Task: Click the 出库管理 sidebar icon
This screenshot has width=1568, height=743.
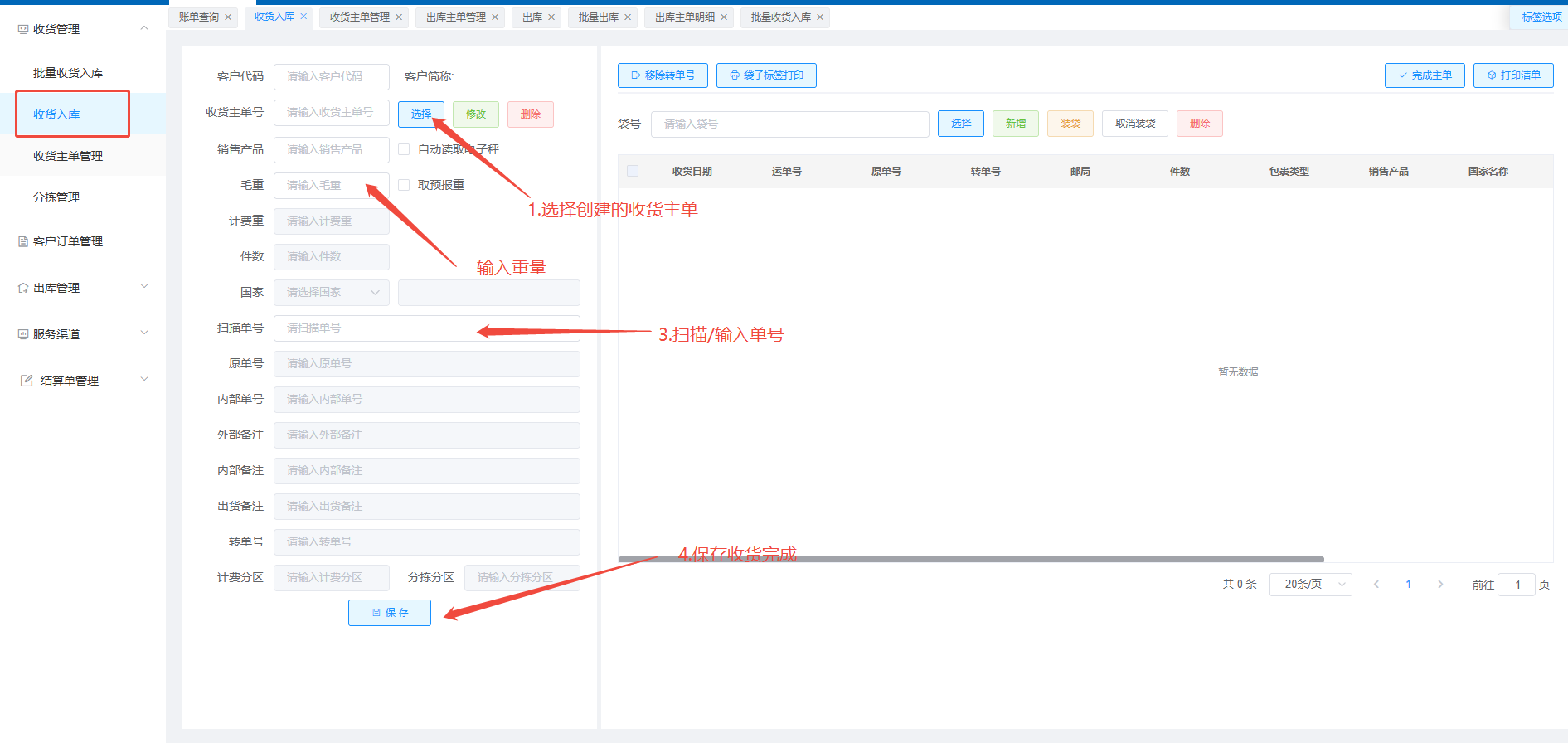Action: pos(23,288)
